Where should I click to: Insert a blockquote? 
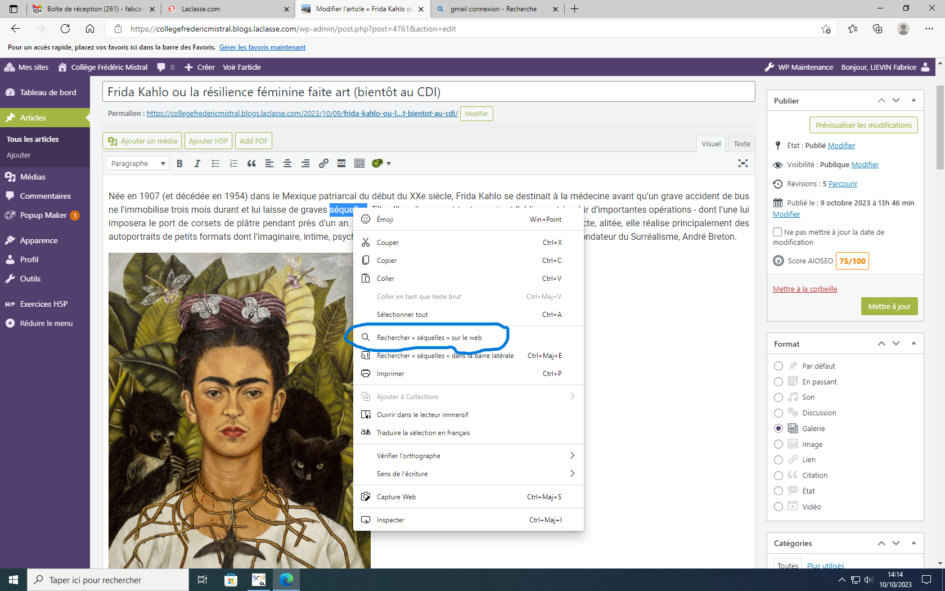(251, 163)
